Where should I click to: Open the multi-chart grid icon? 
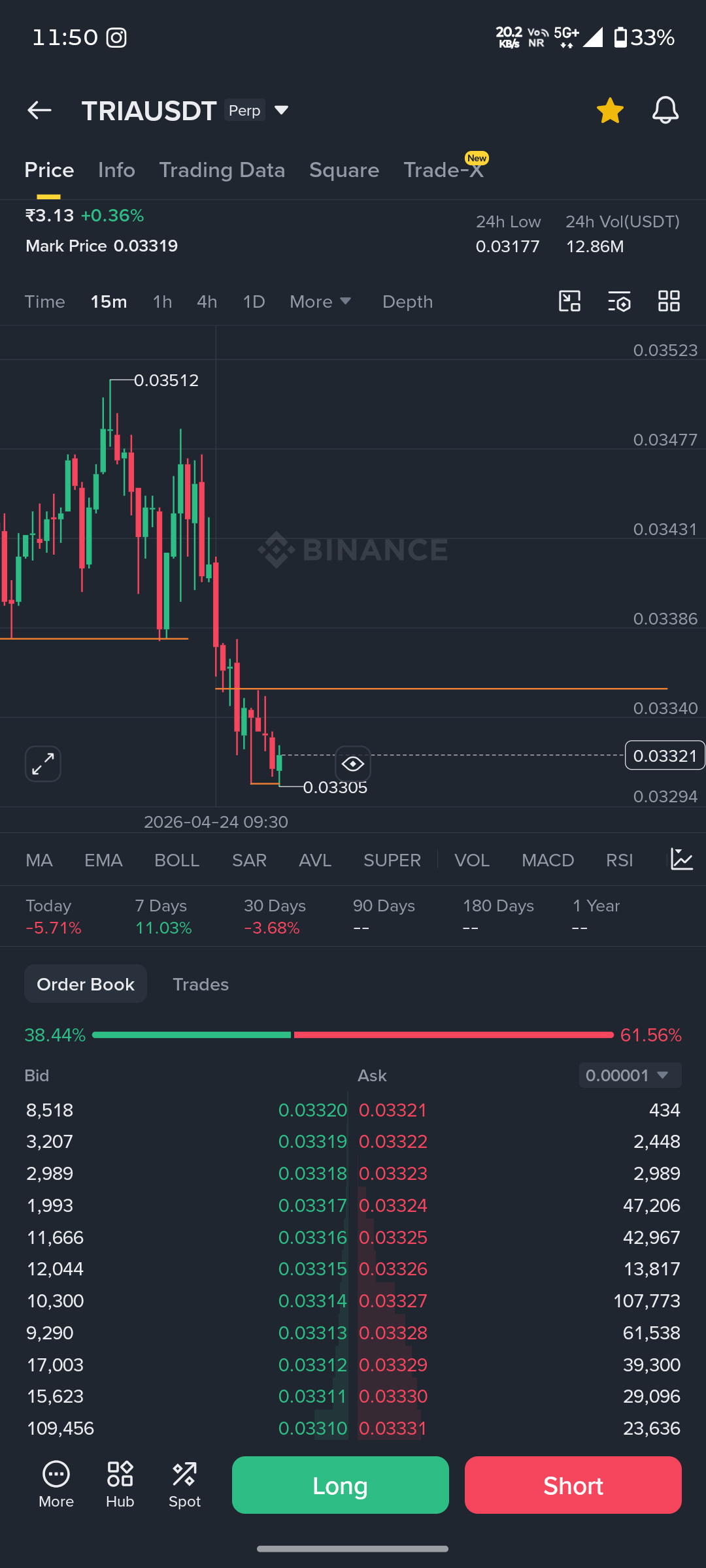coord(669,301)
